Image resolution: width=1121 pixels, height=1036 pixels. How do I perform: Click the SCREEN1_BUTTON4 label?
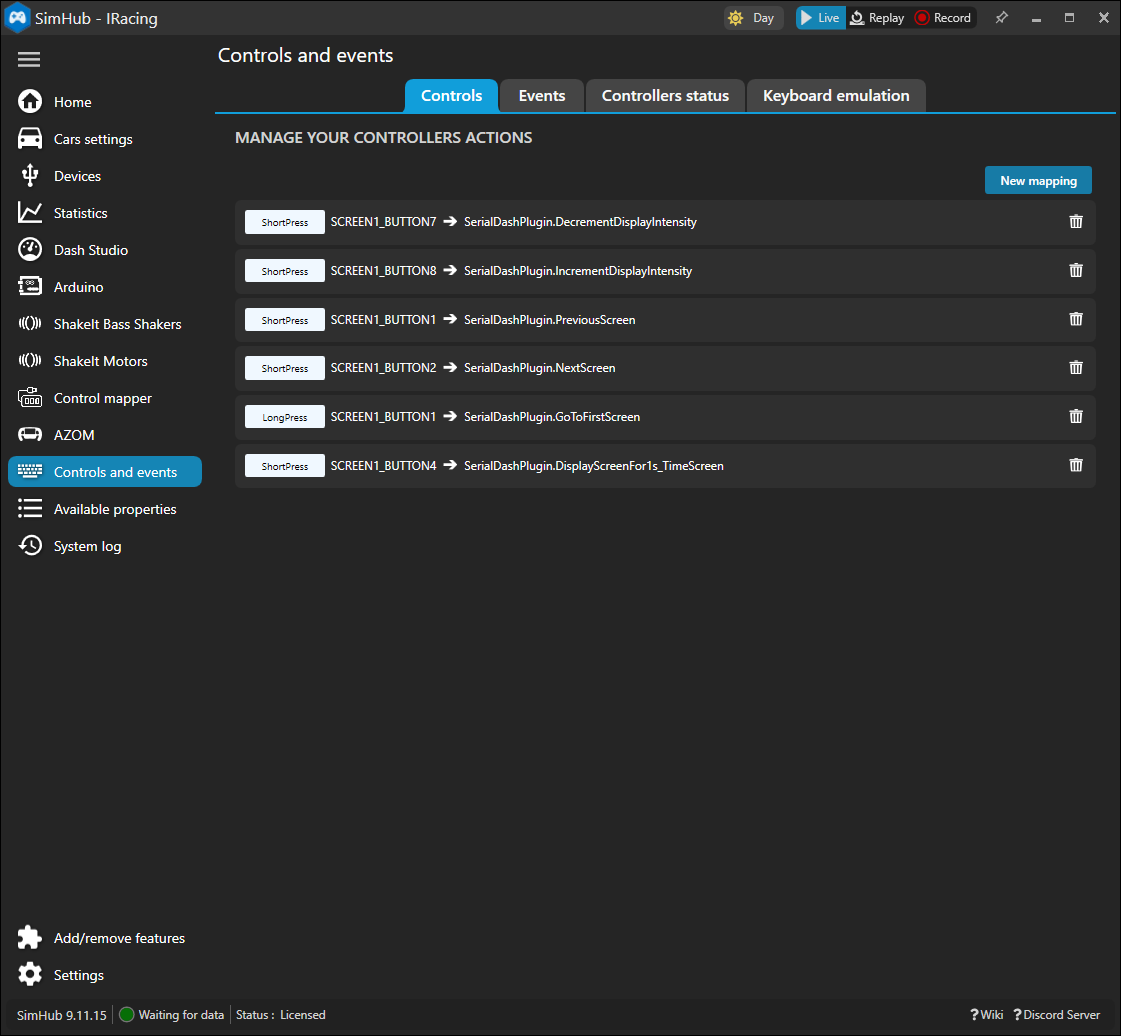(383, 465)
